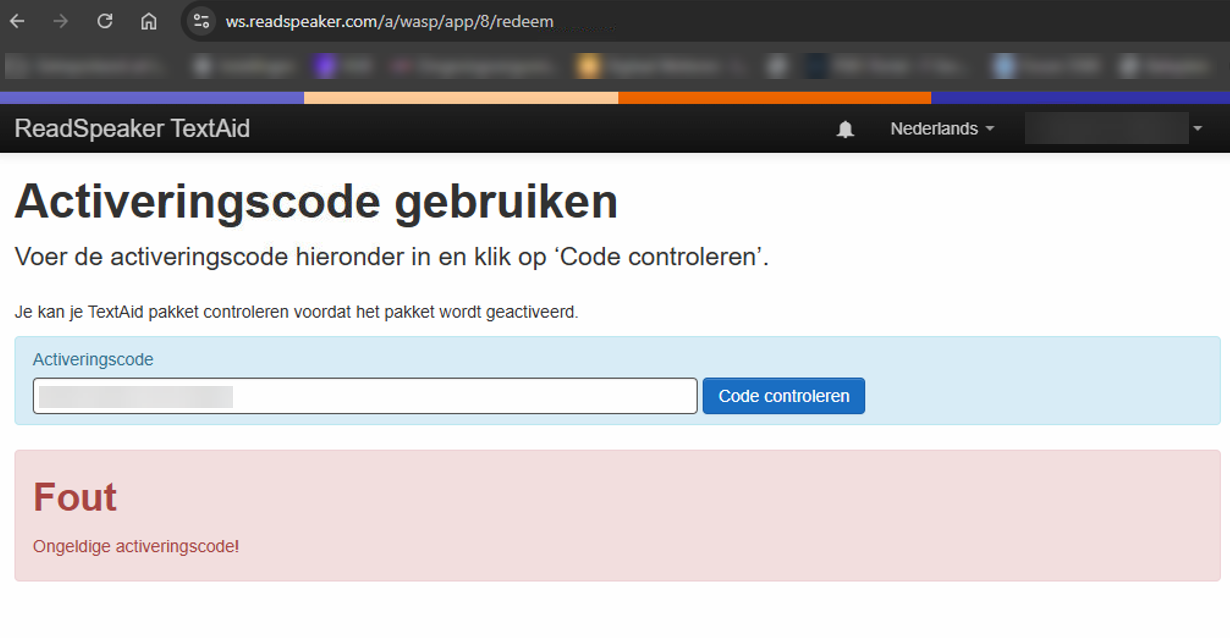Select the Activeringscode input field
The height and width of the screenshot is (638, 1230).
click(365, 395)
